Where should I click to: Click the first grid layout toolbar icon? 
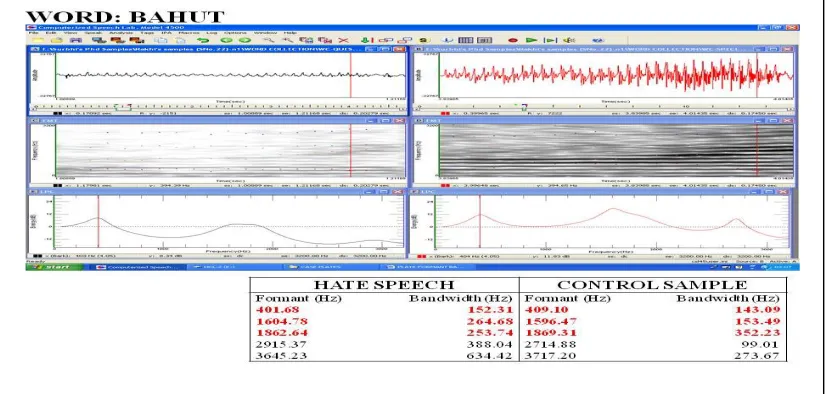(465, 40)
